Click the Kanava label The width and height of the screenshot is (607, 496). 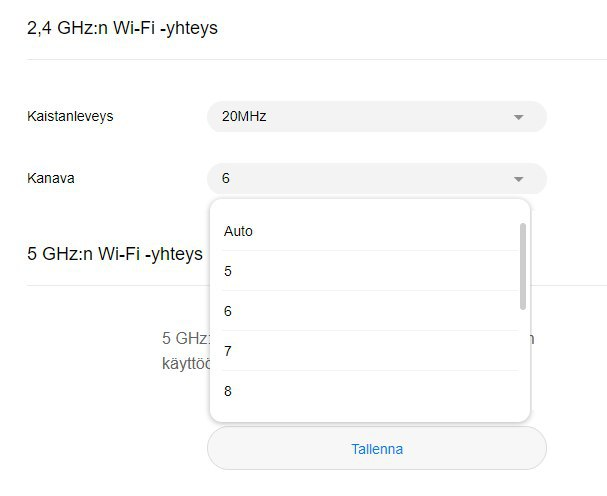point(51,178)
